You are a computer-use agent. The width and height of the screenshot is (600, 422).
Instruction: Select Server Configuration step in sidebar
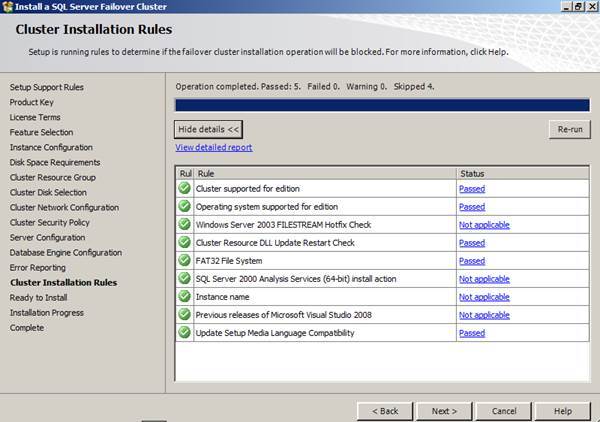(47, 237)
